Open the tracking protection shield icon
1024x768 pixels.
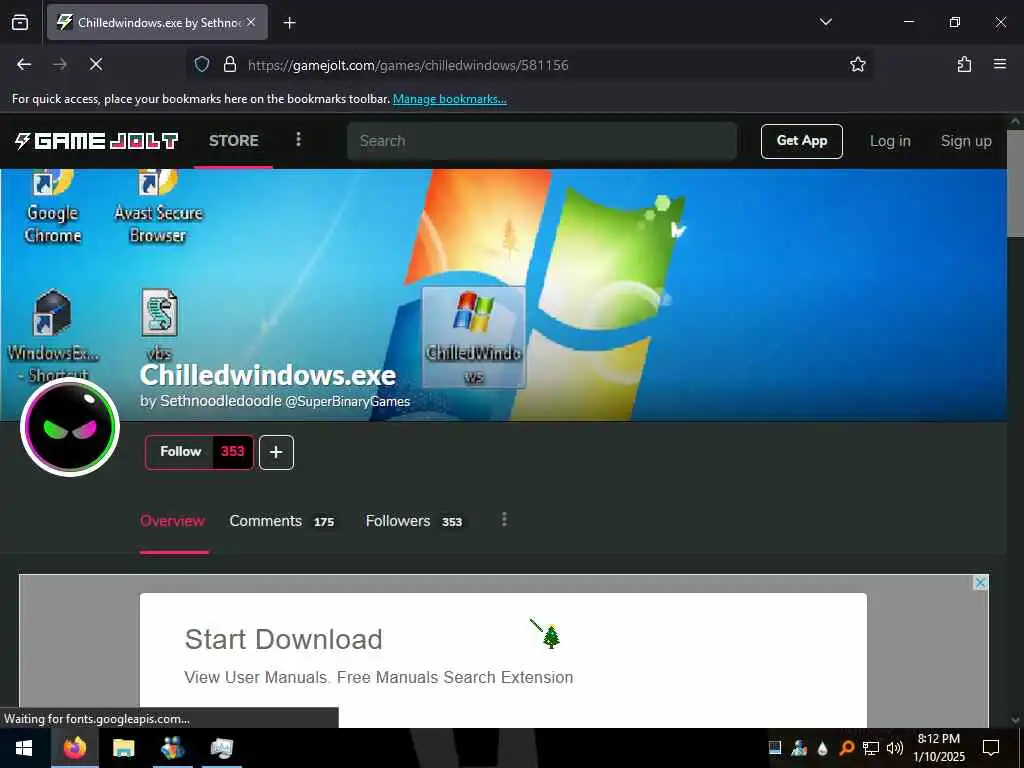click(202, 64)
